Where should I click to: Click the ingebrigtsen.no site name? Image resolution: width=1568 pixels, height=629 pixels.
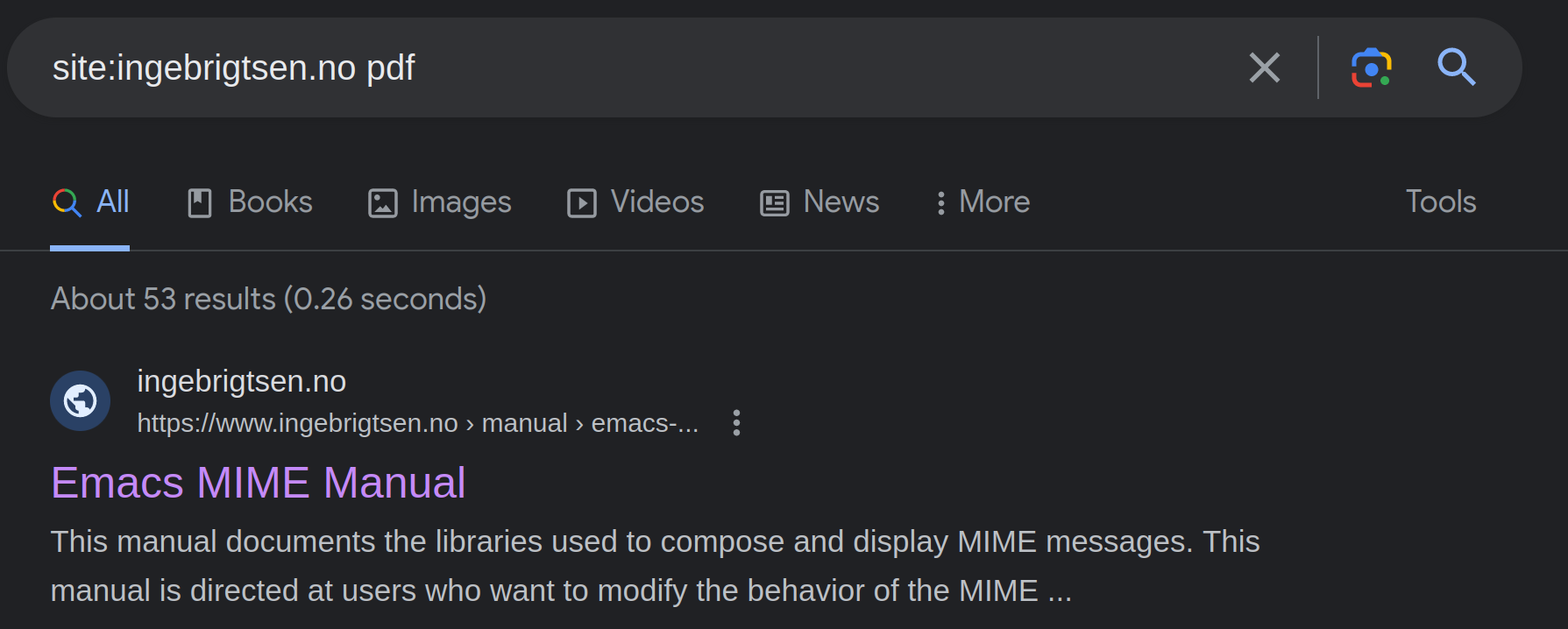(242, 382)
